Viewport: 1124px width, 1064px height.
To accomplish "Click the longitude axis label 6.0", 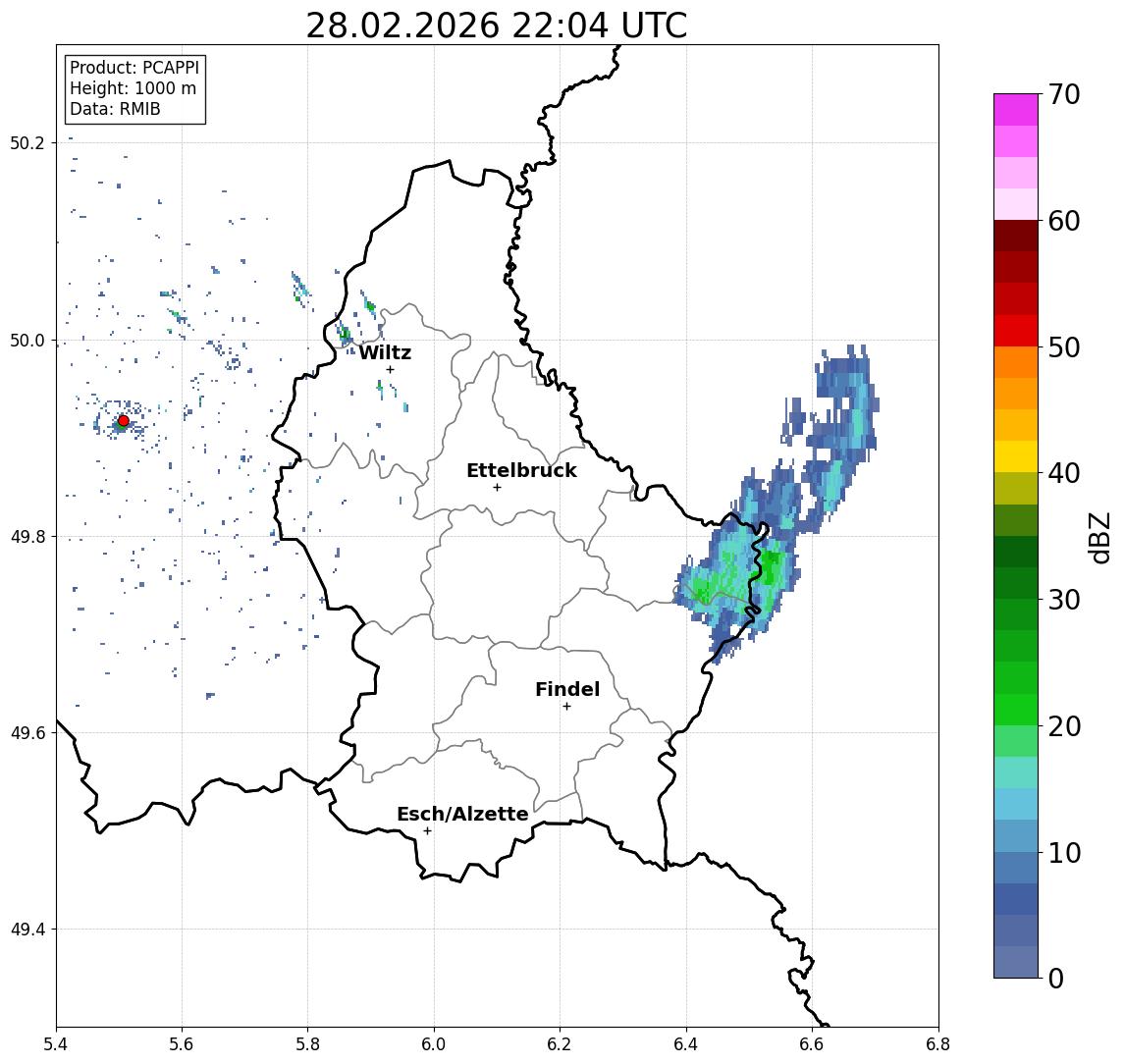I will tap(434, 1044).
